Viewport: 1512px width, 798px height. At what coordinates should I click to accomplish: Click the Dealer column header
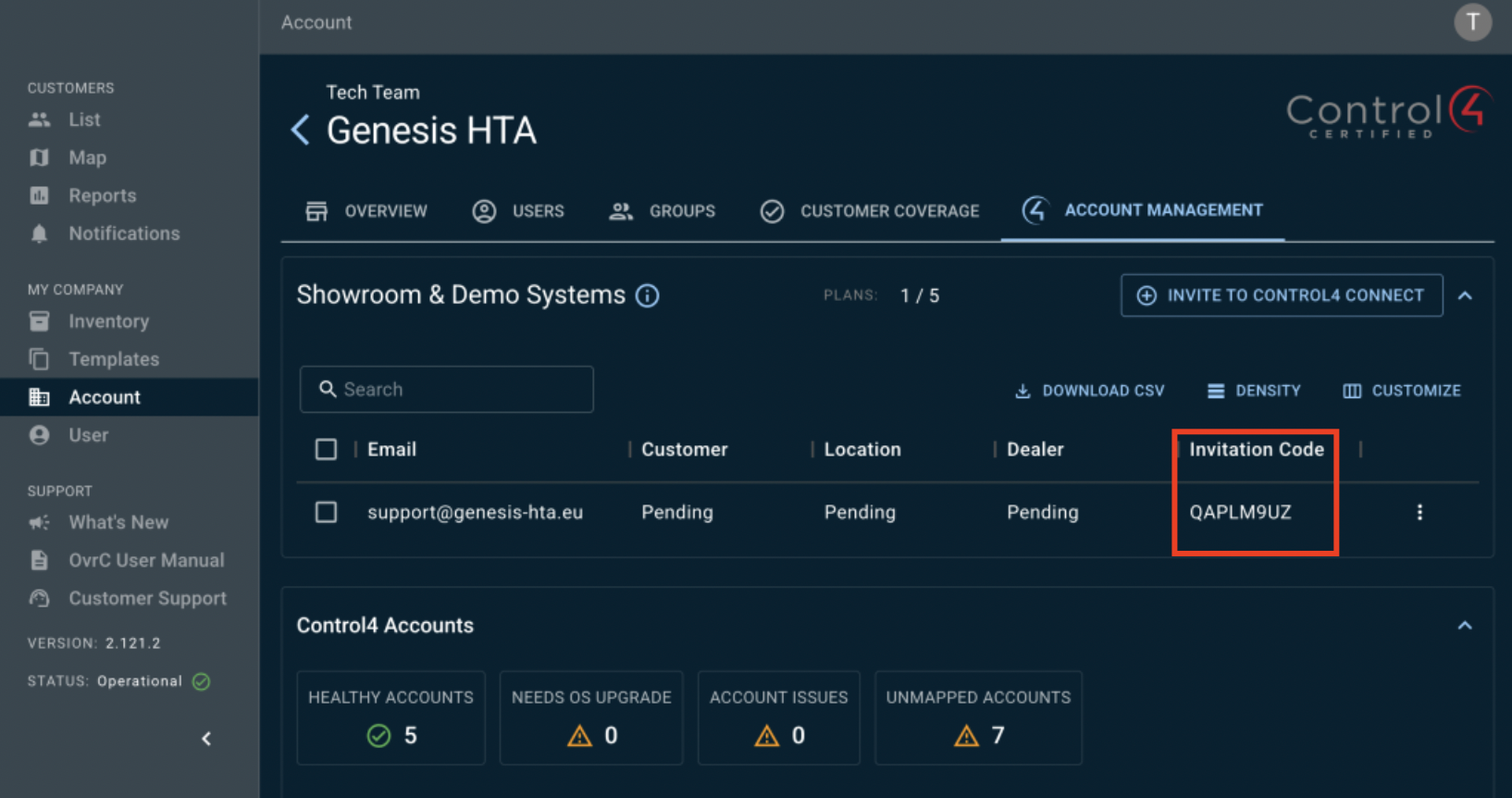(x=1035, y=449)
